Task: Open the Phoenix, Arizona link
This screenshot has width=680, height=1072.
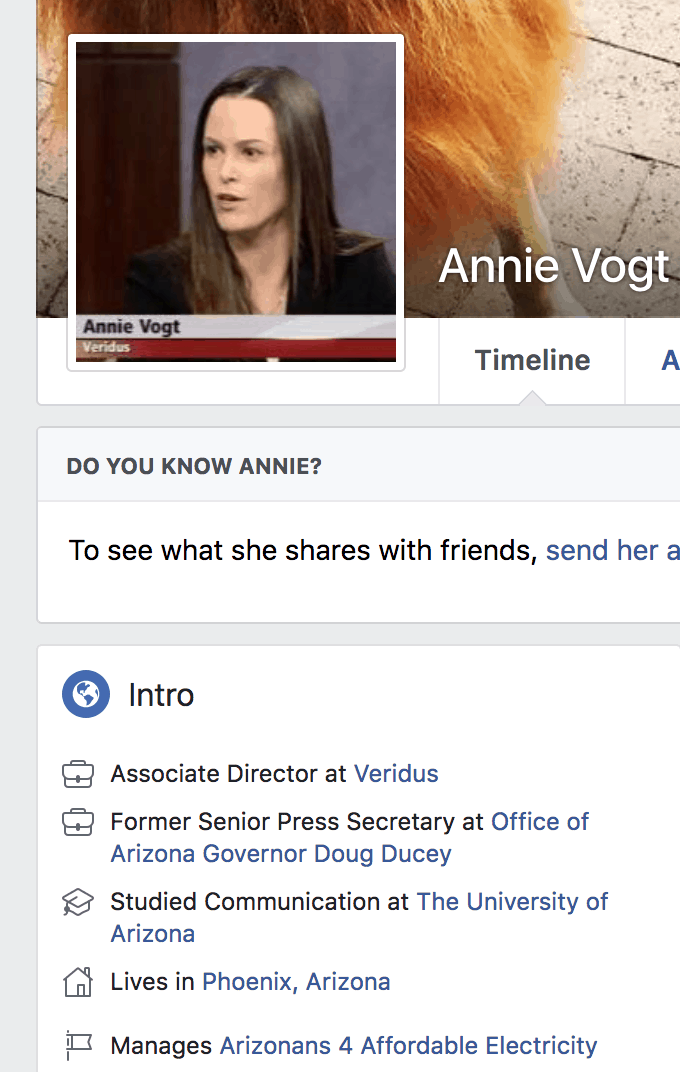Action: 296,982
